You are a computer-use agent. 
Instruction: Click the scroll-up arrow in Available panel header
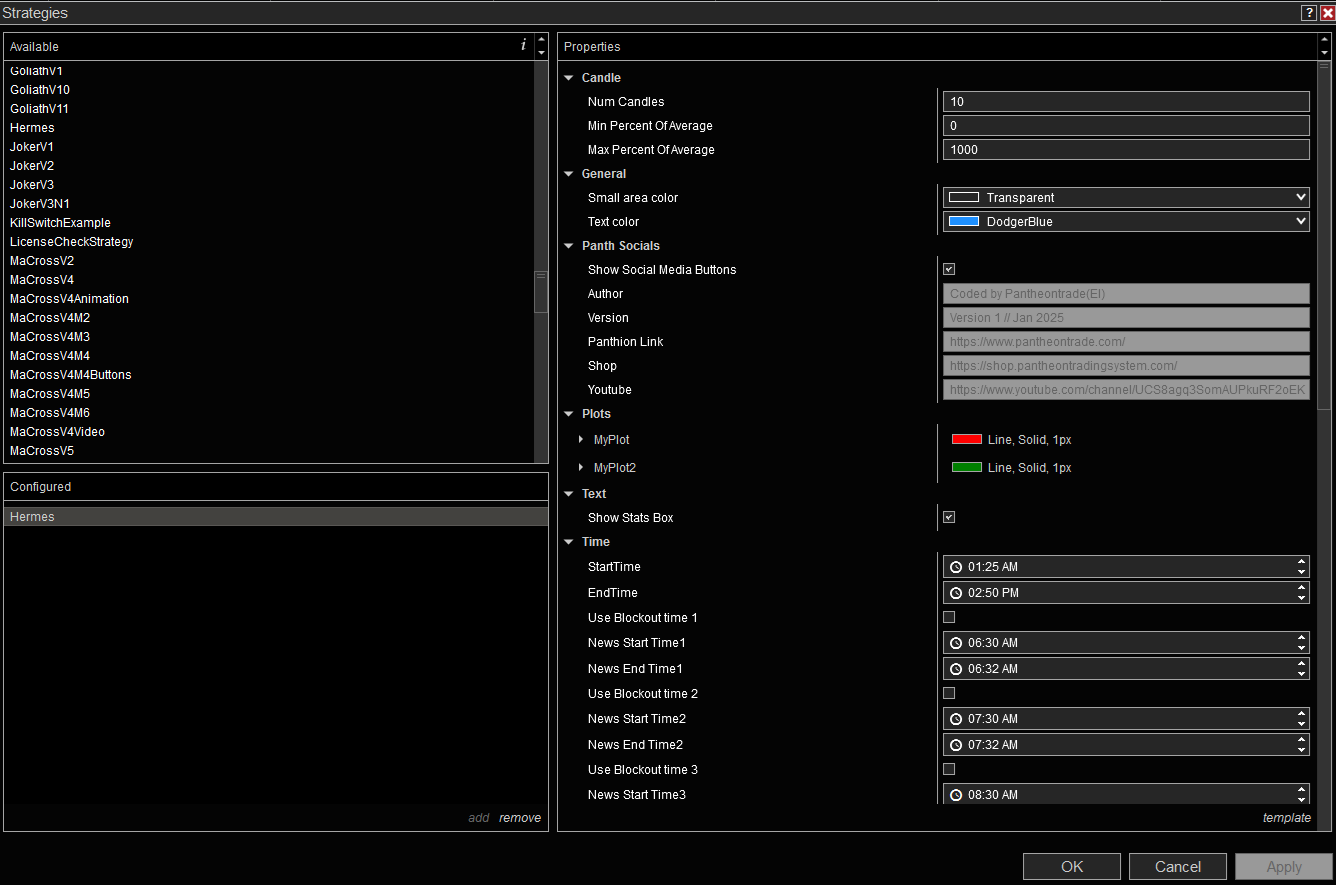pos(541,41)
